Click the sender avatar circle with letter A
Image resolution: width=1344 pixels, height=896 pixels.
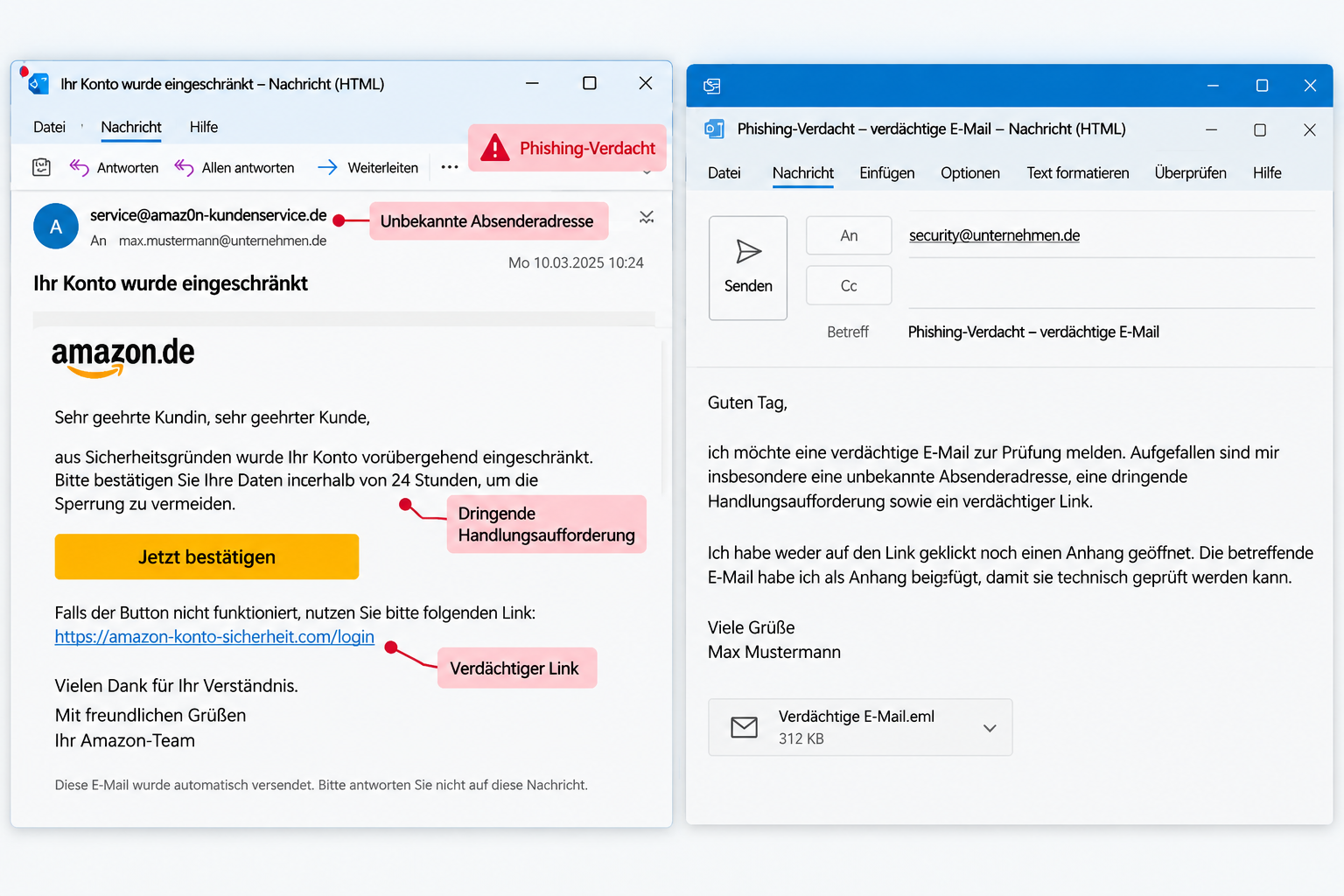pyautogui.click(x=56, y=227)
